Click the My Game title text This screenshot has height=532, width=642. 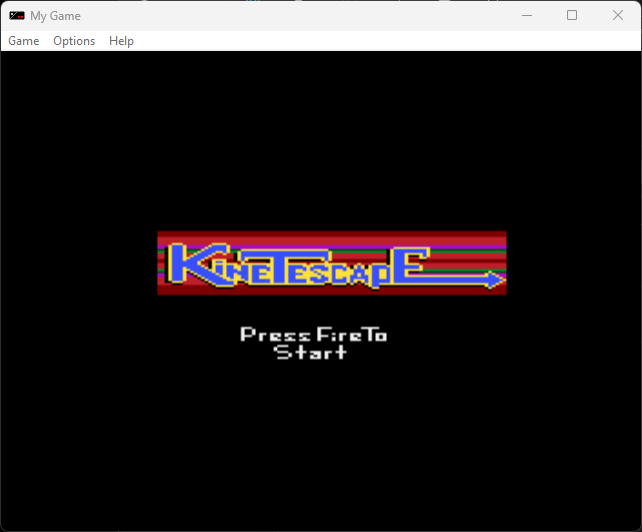click(56, 16)
